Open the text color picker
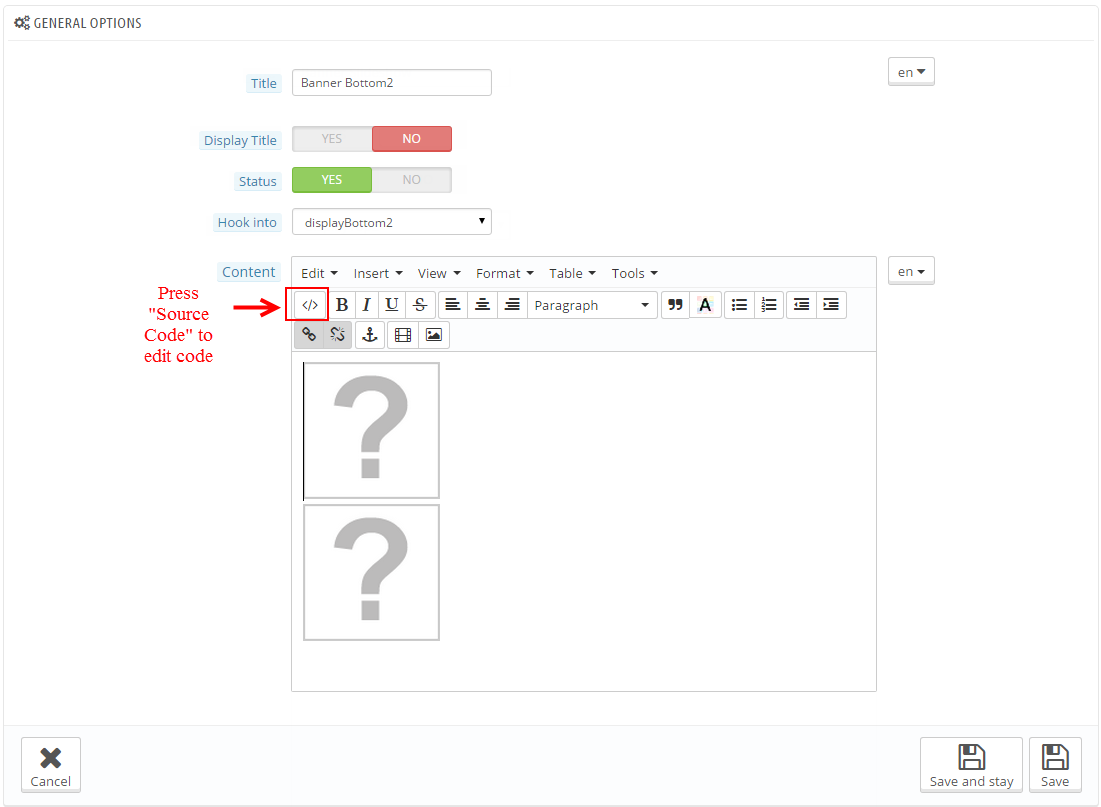Viewport: 1101px width, 807px height. coord(705,305)
